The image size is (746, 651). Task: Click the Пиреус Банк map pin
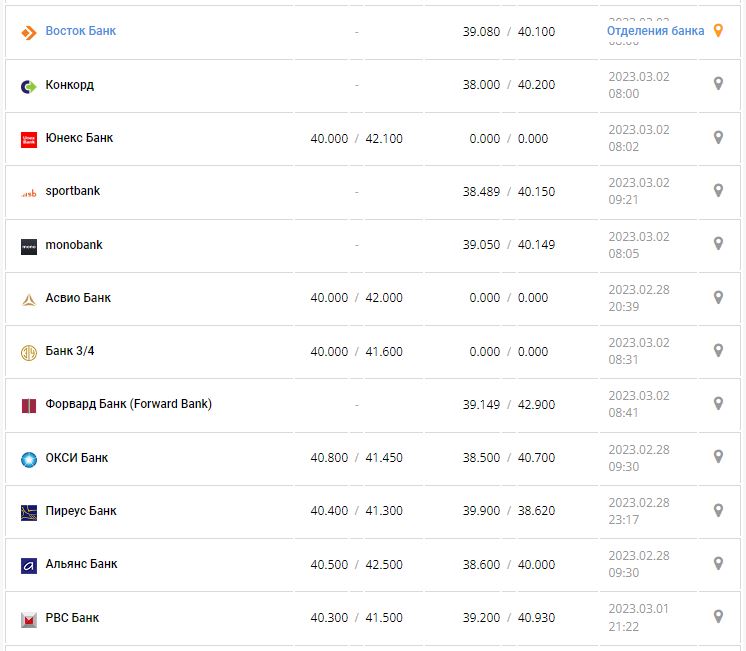click(717, 510)
